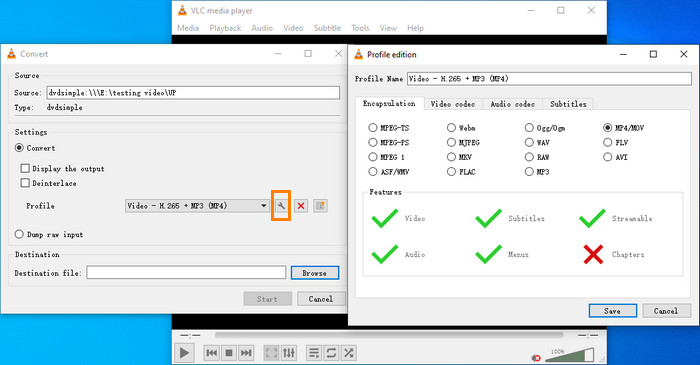The width and height of the screenshot is (700, 365).
Task: Select the MKV encapsulation radio button
Action: [x=451, y=157]
